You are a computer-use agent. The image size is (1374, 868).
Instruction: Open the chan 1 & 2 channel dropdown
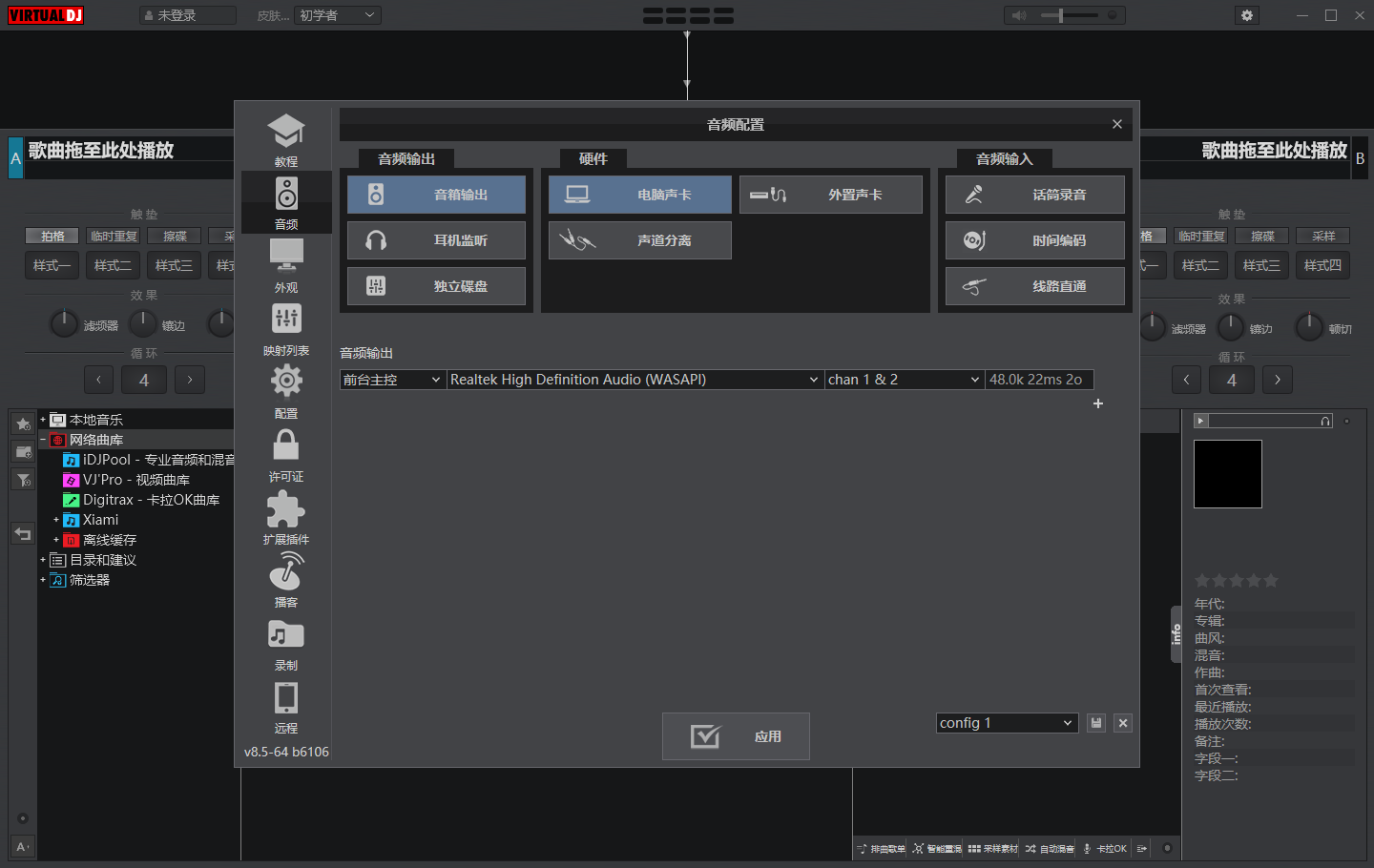tap(905, 380)
